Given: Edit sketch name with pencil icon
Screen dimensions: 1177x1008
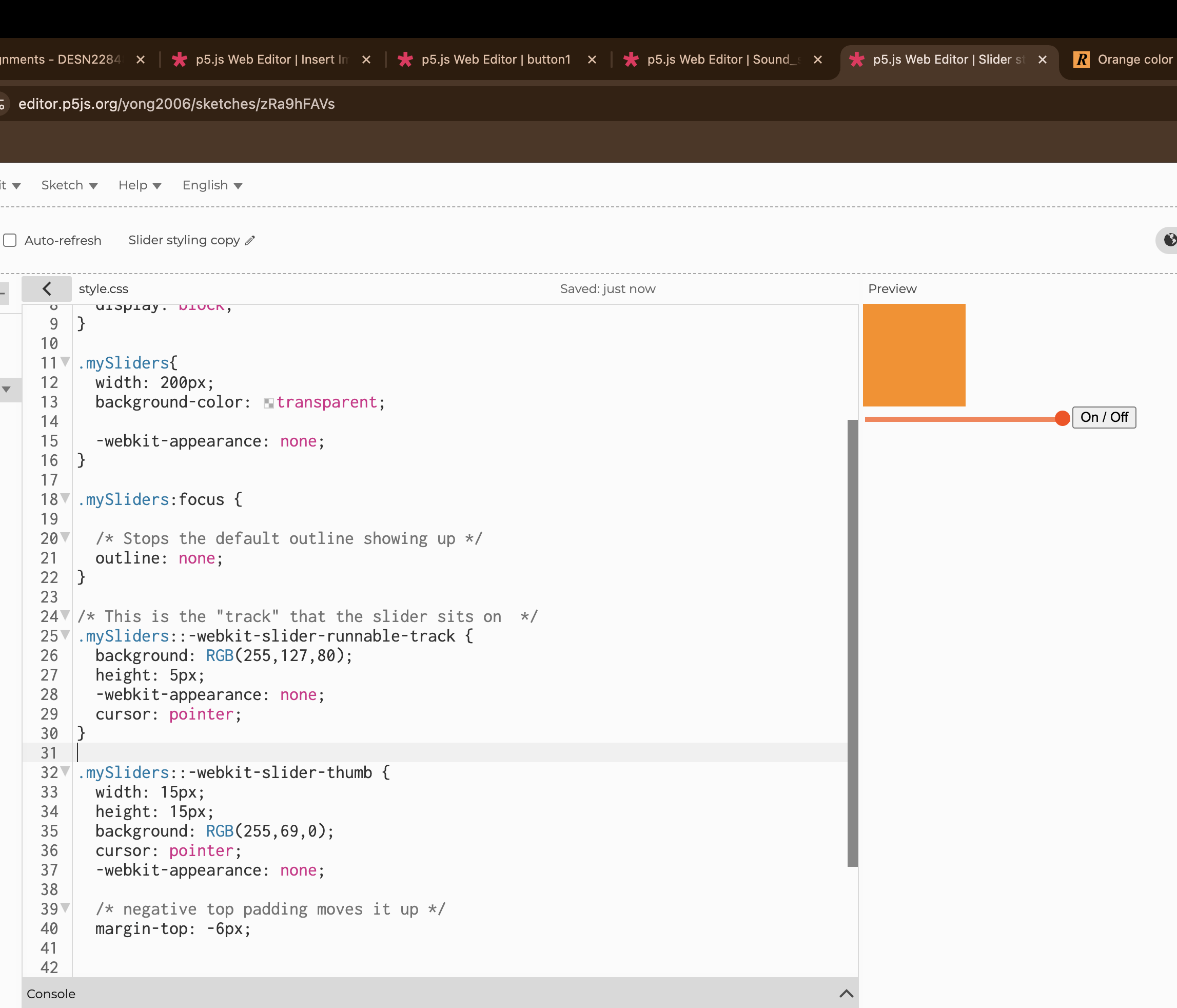Looking at the screenshot, I should point(250,240).
